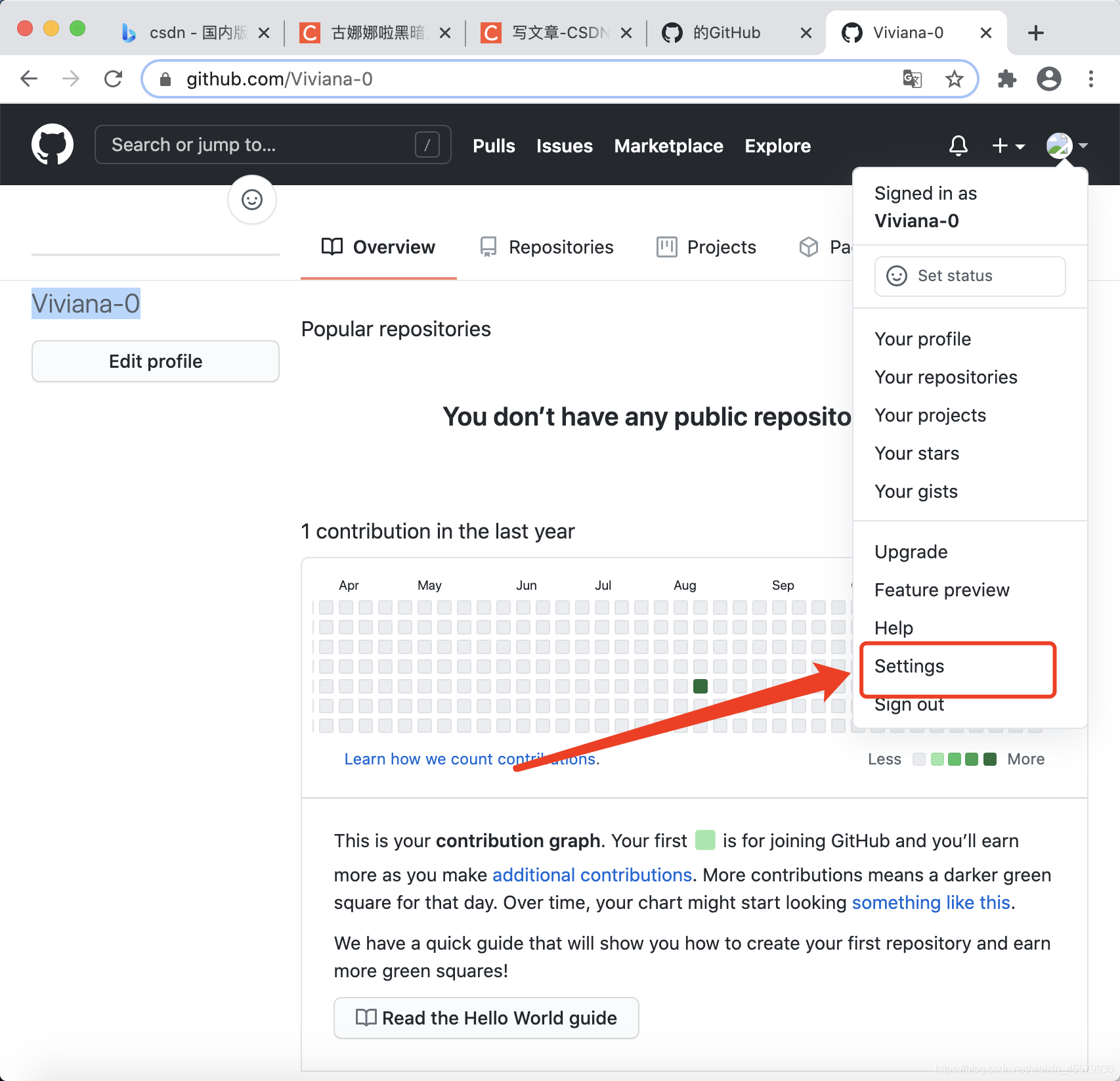1120x1081 pixels.
Task: Follow the something like this link
Action: (x=931, y=902)
